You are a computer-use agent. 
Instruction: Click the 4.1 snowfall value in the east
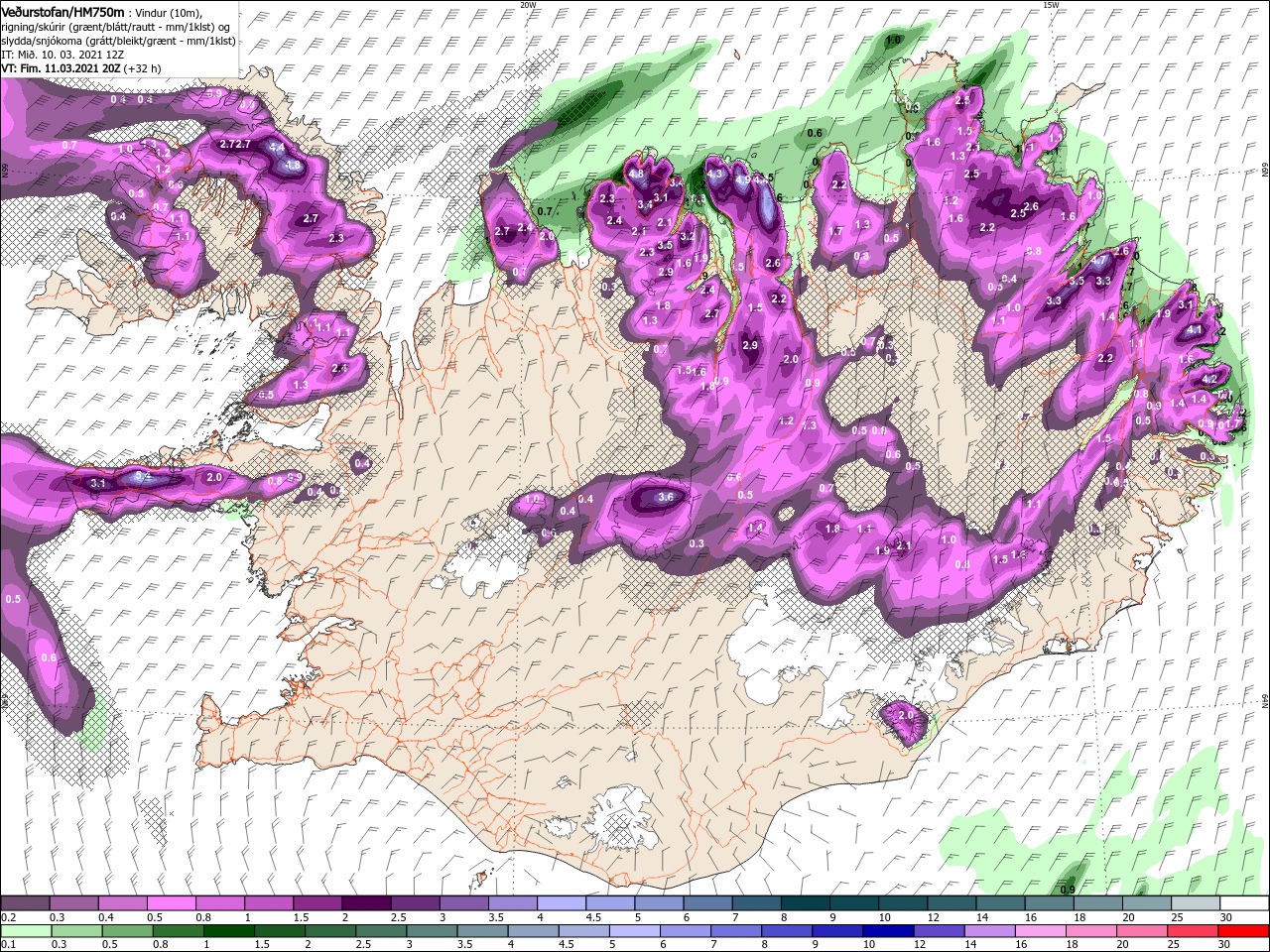[1195, 330]
